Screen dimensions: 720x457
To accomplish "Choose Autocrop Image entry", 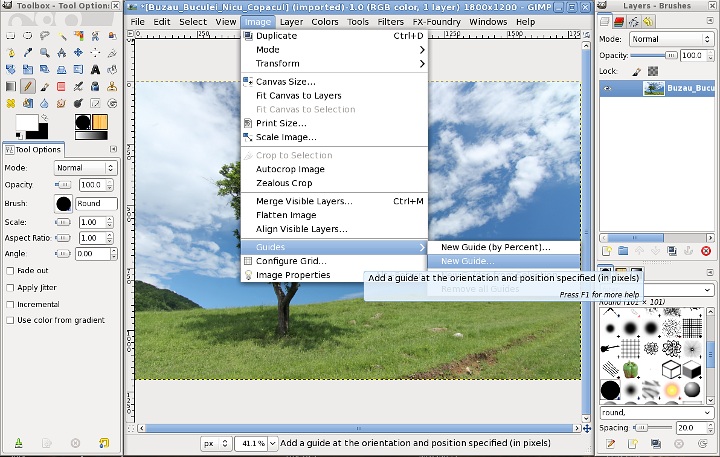I will tap(334, 169).
